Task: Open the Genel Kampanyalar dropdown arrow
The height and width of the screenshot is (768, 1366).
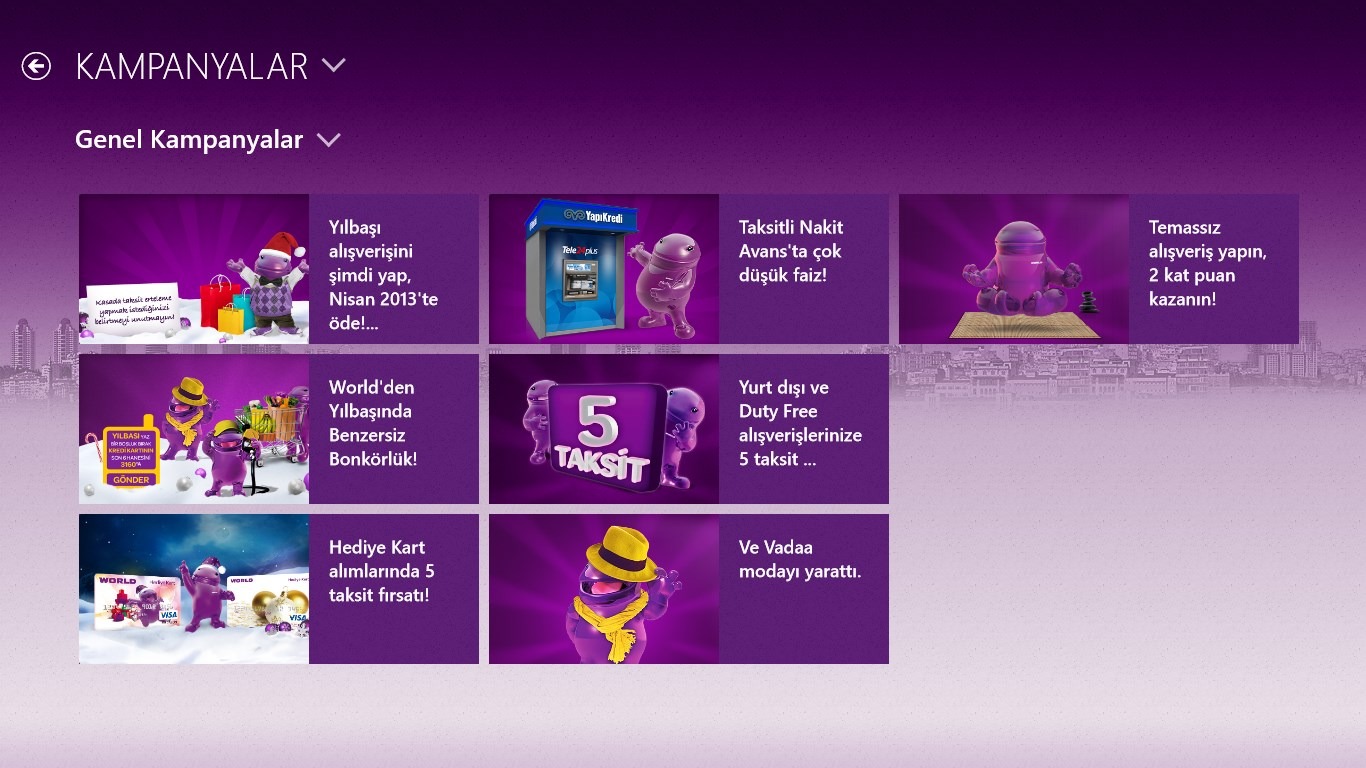Action: (x=328, y=140)
